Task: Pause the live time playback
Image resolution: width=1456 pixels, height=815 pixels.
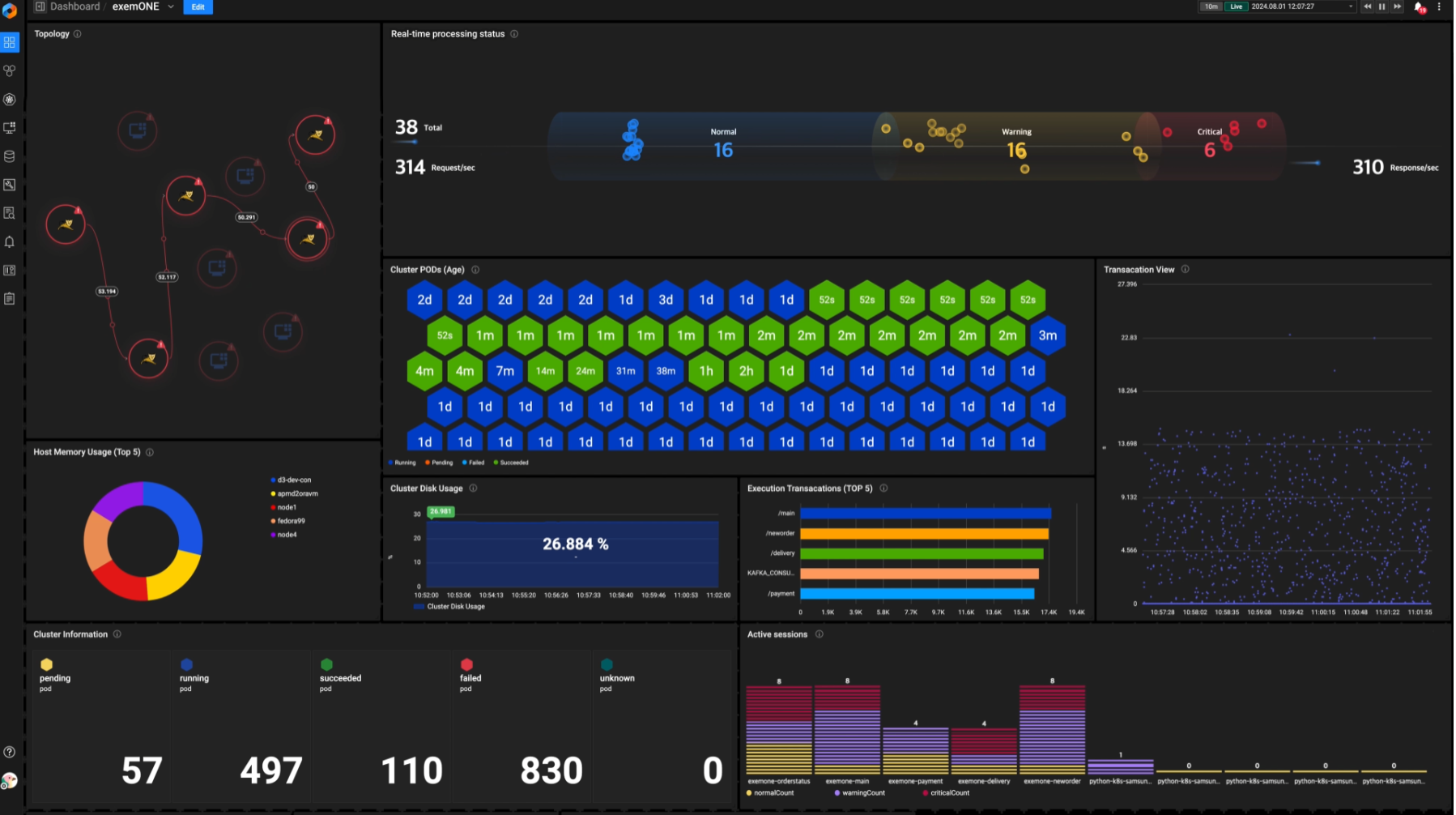Action: [x=1382, y=6]
